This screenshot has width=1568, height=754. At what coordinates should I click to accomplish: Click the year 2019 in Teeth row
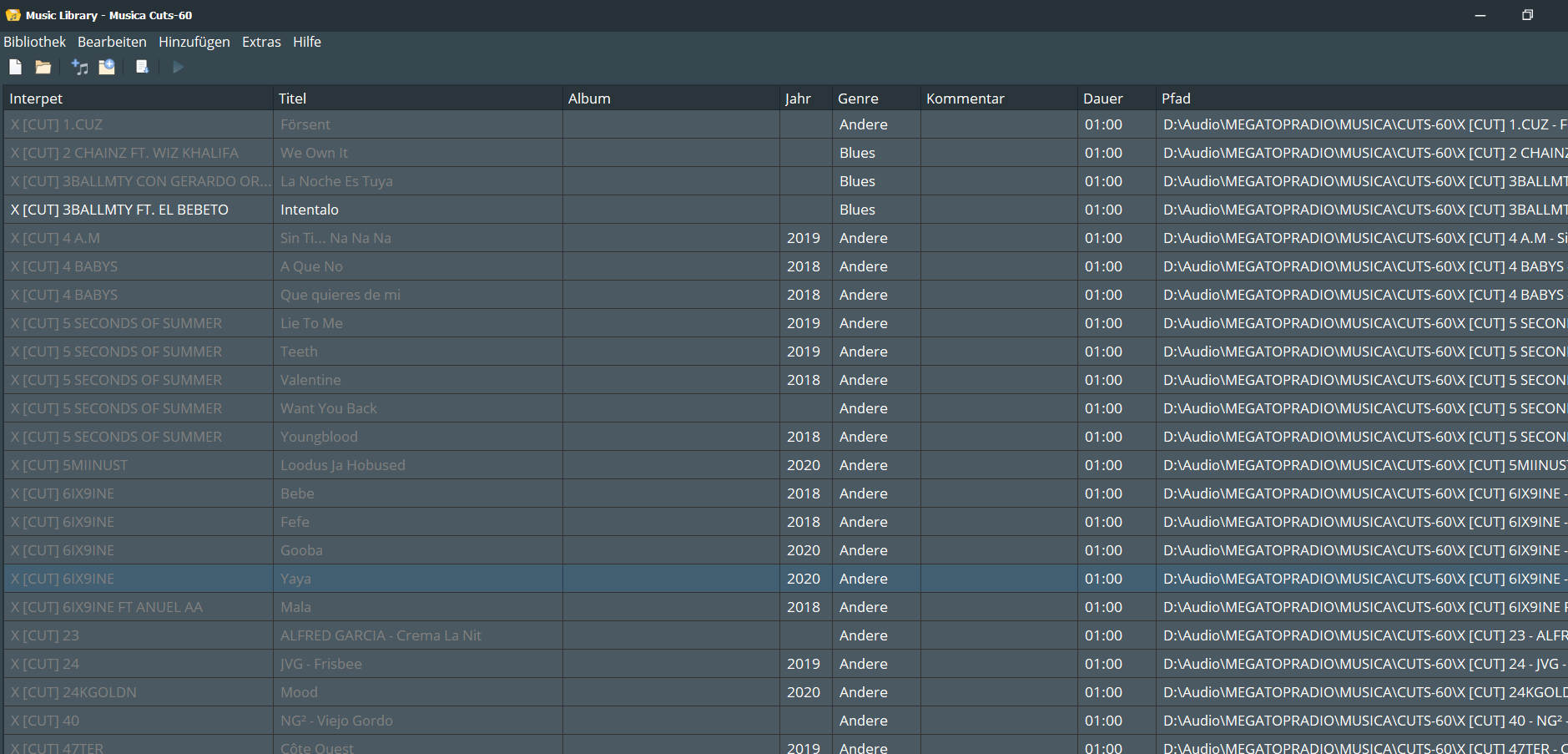tap(804, 352)
